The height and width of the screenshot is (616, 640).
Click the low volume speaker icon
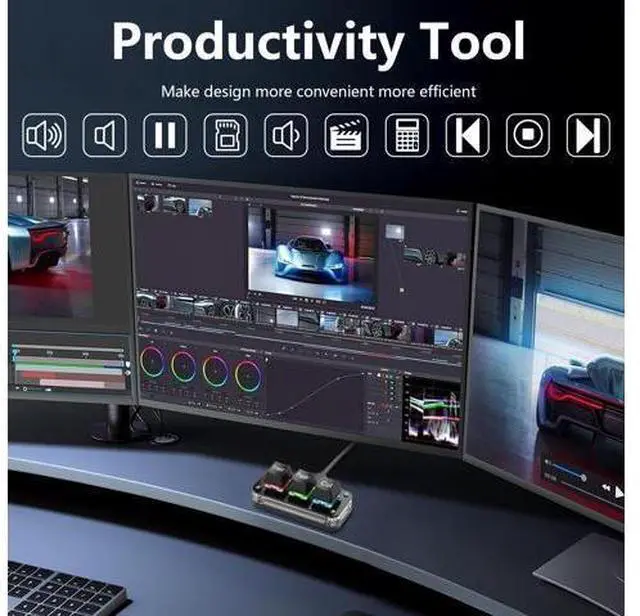286,135
